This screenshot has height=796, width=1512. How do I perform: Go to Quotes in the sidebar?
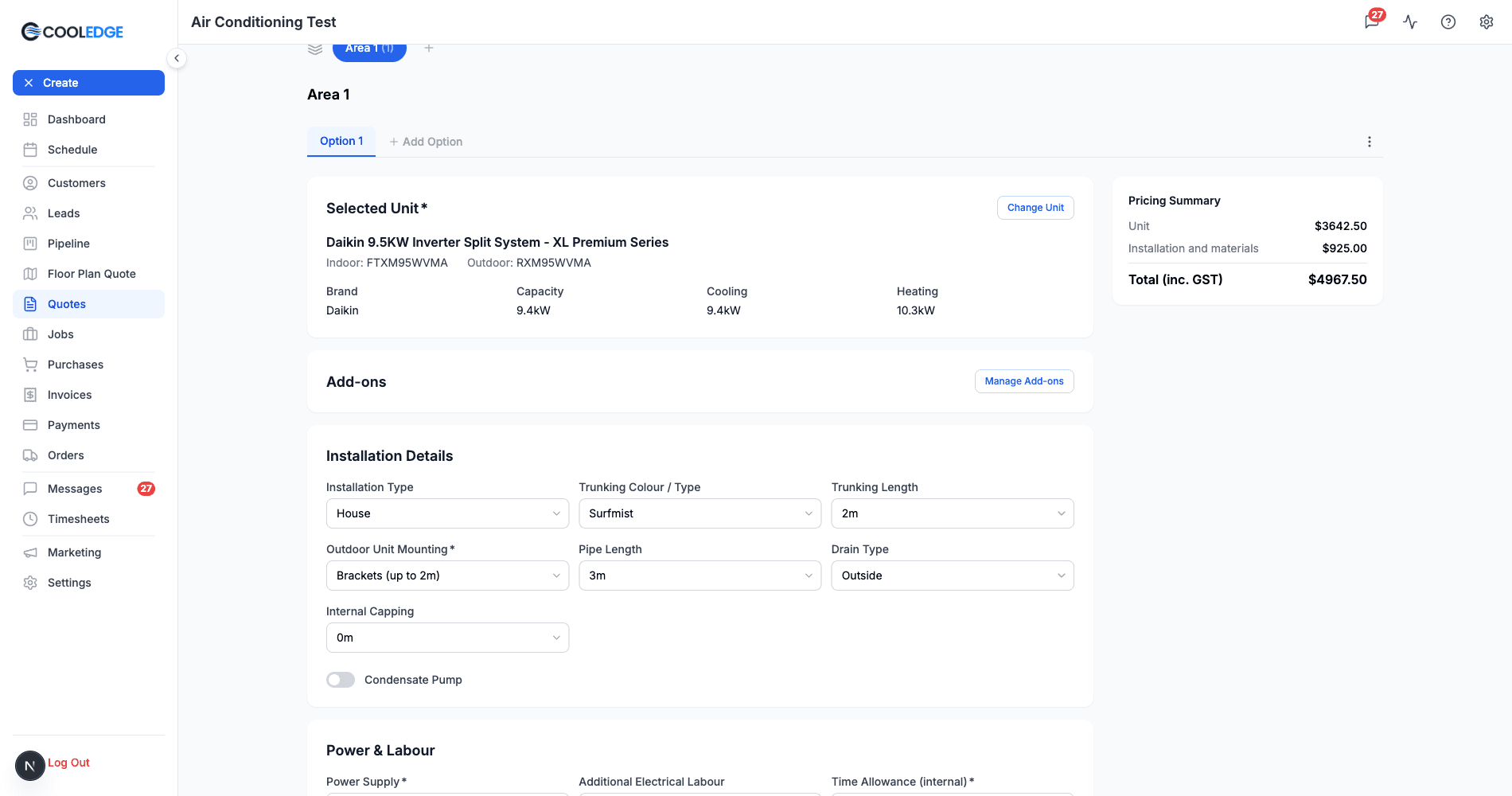tap(88, 304)
